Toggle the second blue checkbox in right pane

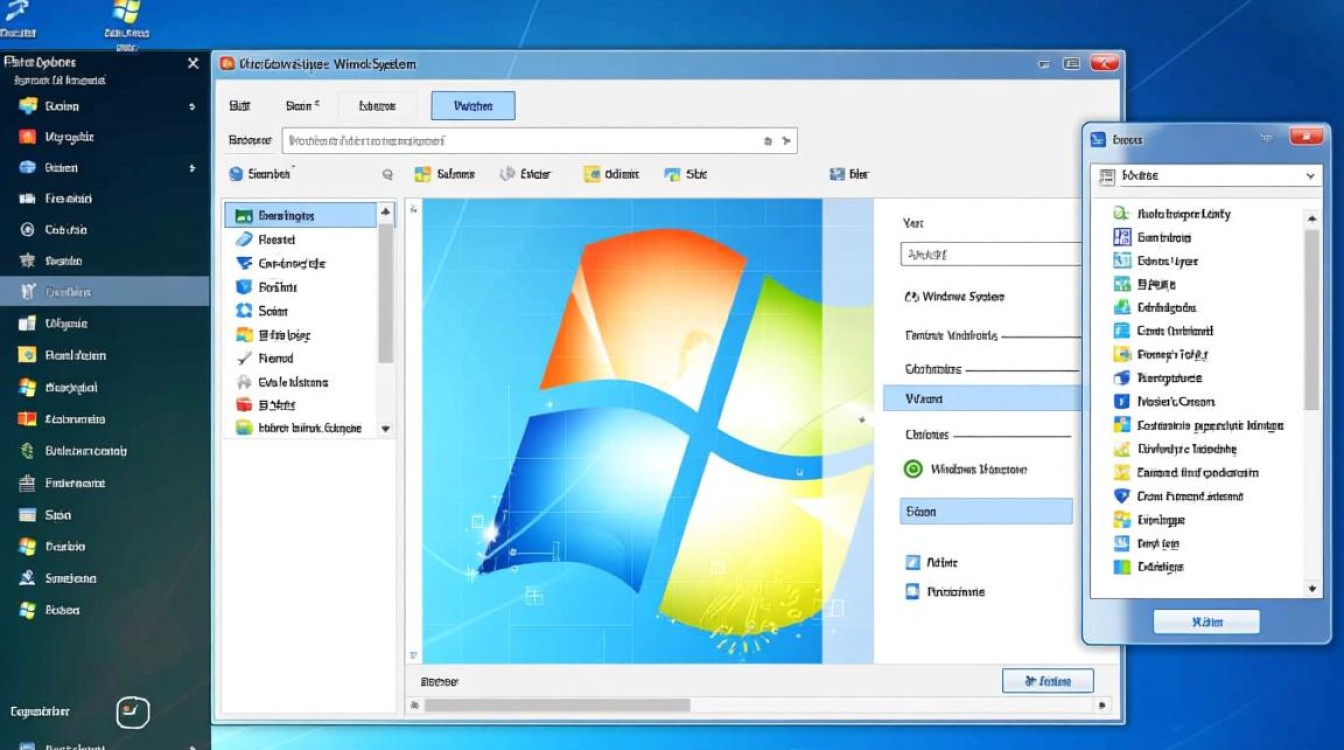point(912,591)
